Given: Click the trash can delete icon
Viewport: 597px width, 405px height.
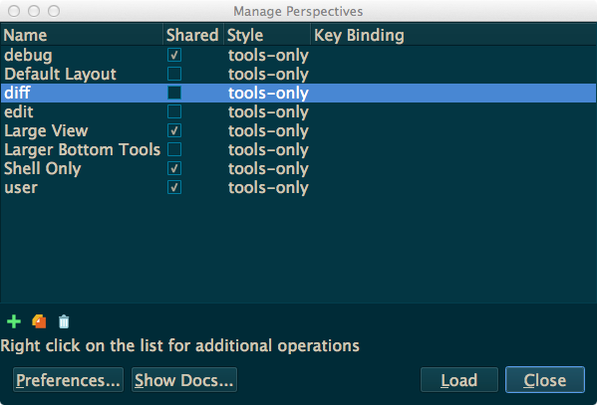Looking at the screenshot, I should pyautogui.click(x=64, y=322).
